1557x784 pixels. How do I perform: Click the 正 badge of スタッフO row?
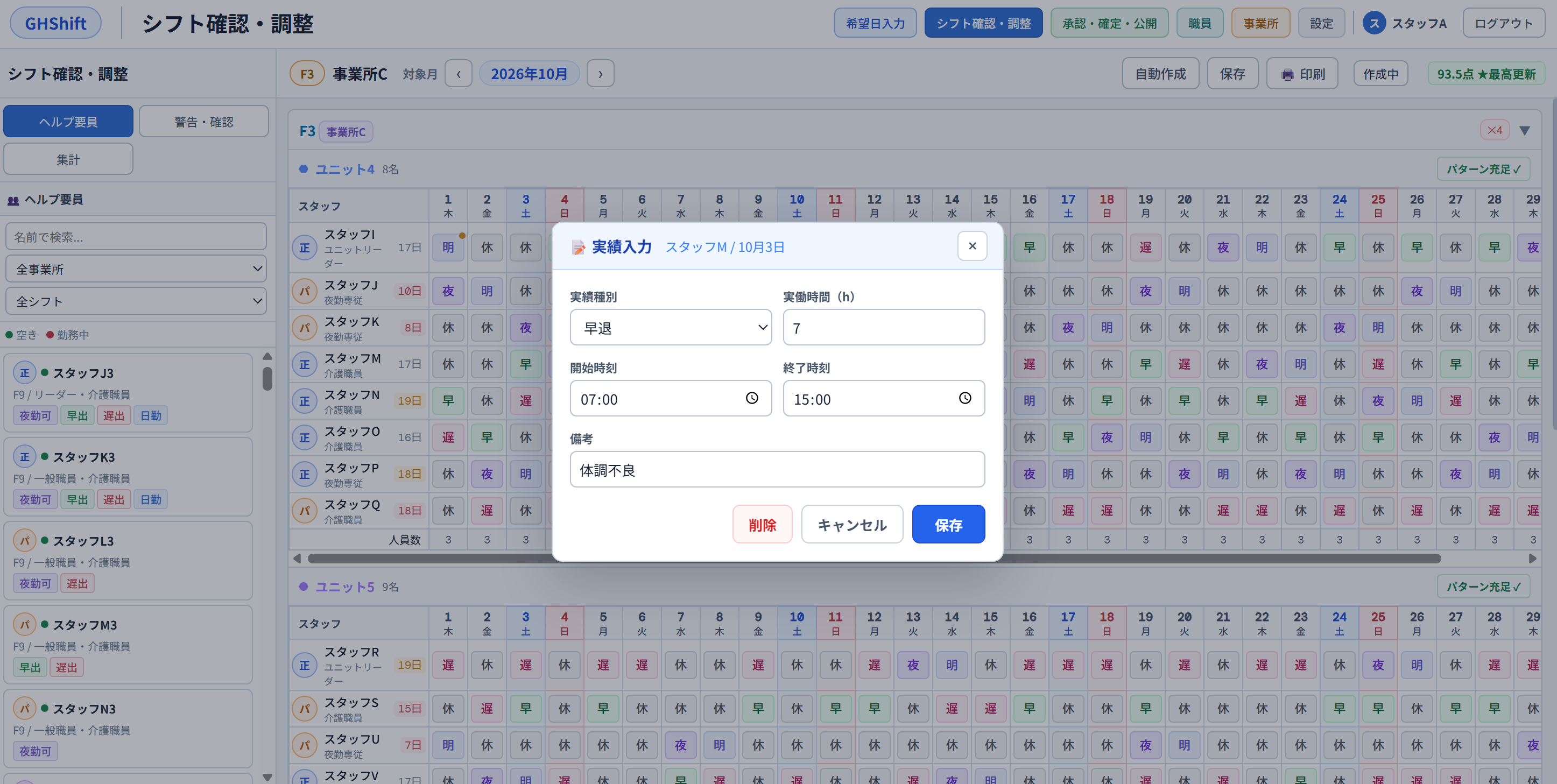pyautogui.click(x=305, y=437)
